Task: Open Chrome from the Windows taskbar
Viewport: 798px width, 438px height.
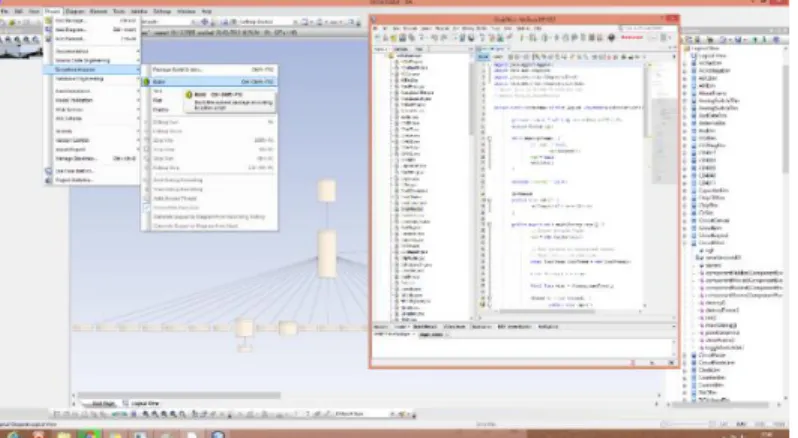Action: point(90,434)
